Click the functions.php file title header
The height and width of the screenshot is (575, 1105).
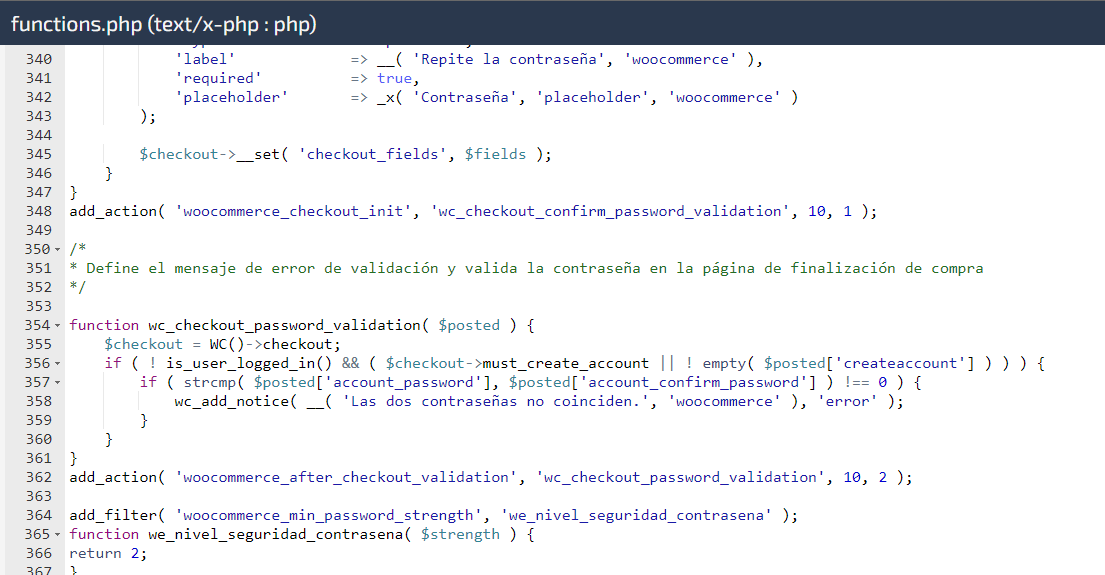click(163, 24)
